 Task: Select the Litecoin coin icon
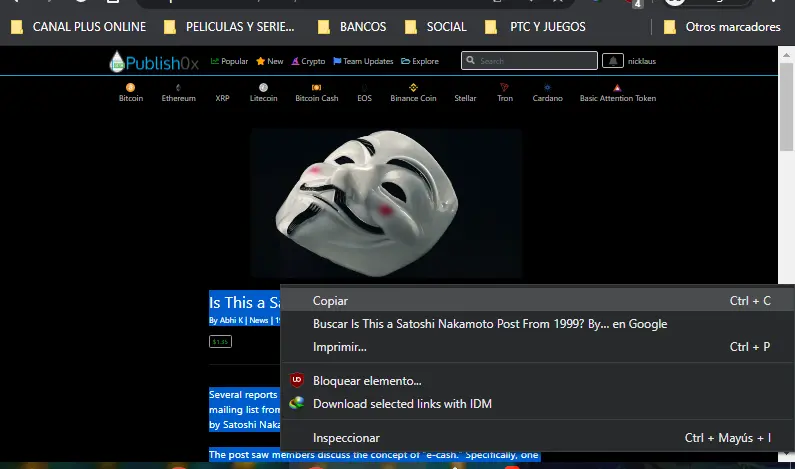263,88
